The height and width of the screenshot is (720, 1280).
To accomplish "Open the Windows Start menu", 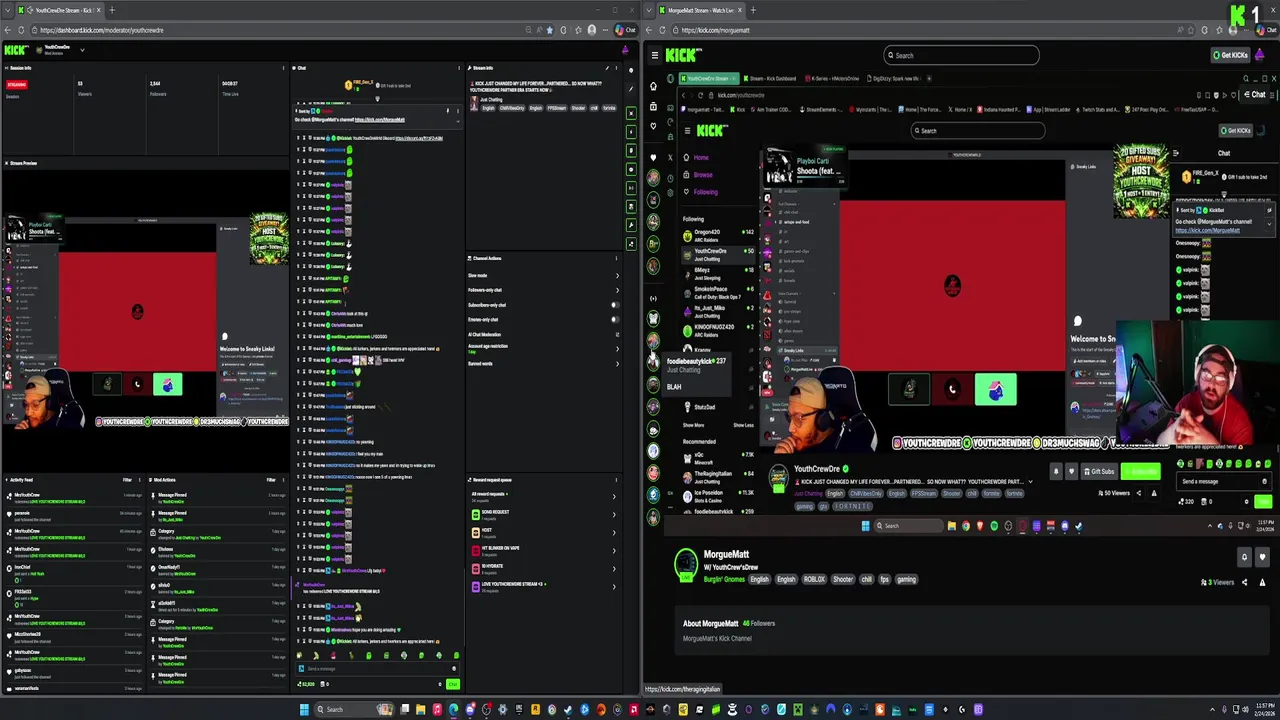I will click(304, 710).
